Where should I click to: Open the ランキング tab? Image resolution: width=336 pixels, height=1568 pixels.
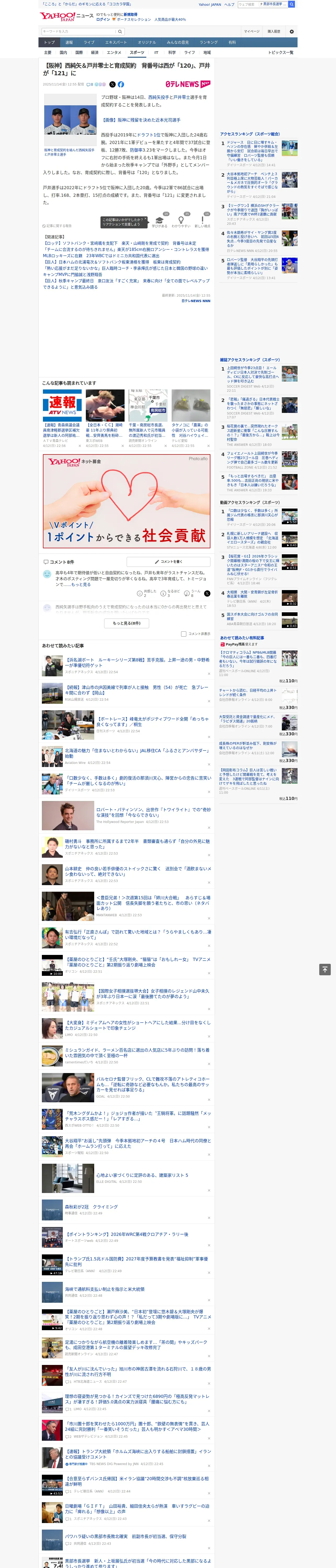209,43
